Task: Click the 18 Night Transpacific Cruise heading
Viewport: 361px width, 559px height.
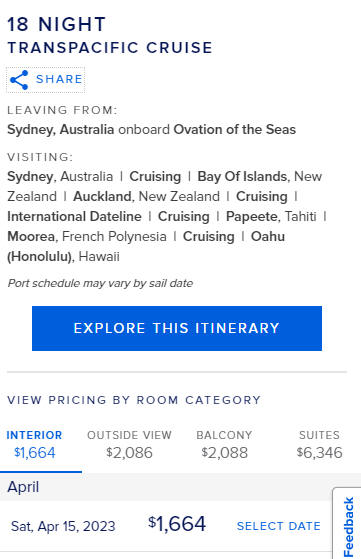Action: 110,36
